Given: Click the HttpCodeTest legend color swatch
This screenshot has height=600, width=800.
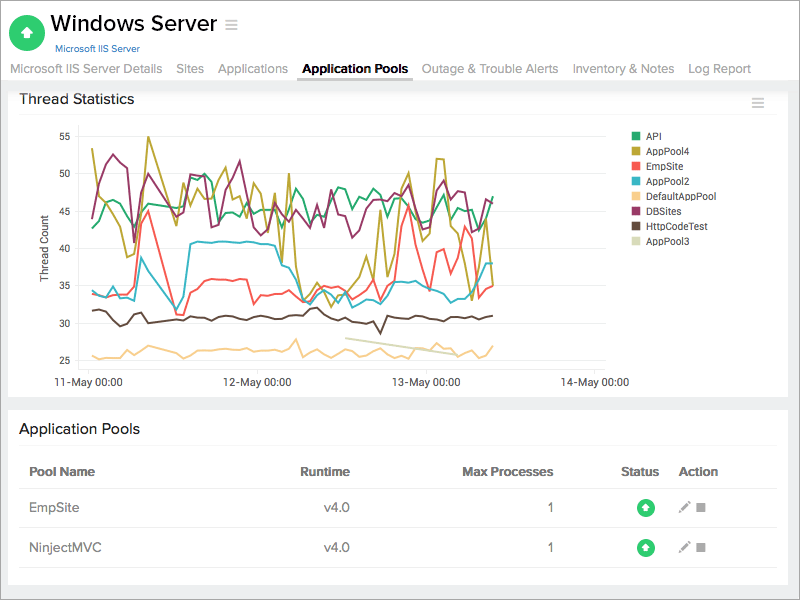Looking at the screenshot, I should [636, 226].
